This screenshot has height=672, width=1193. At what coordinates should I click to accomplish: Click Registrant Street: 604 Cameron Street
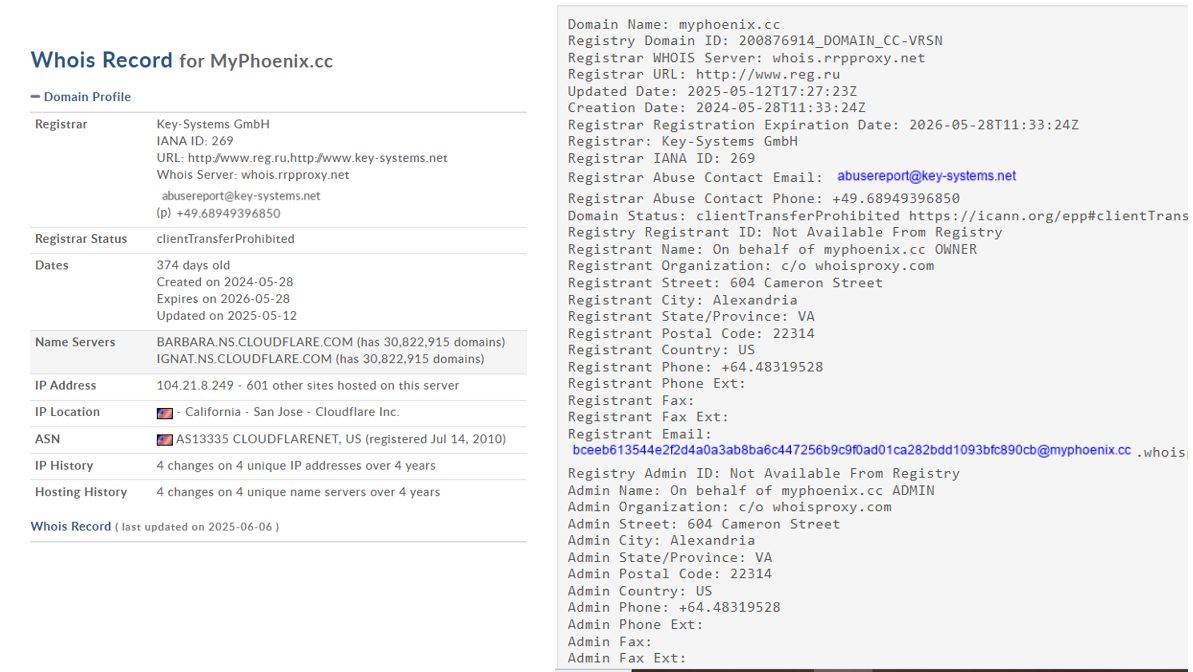pyautogui.click(x=725, y=283)
